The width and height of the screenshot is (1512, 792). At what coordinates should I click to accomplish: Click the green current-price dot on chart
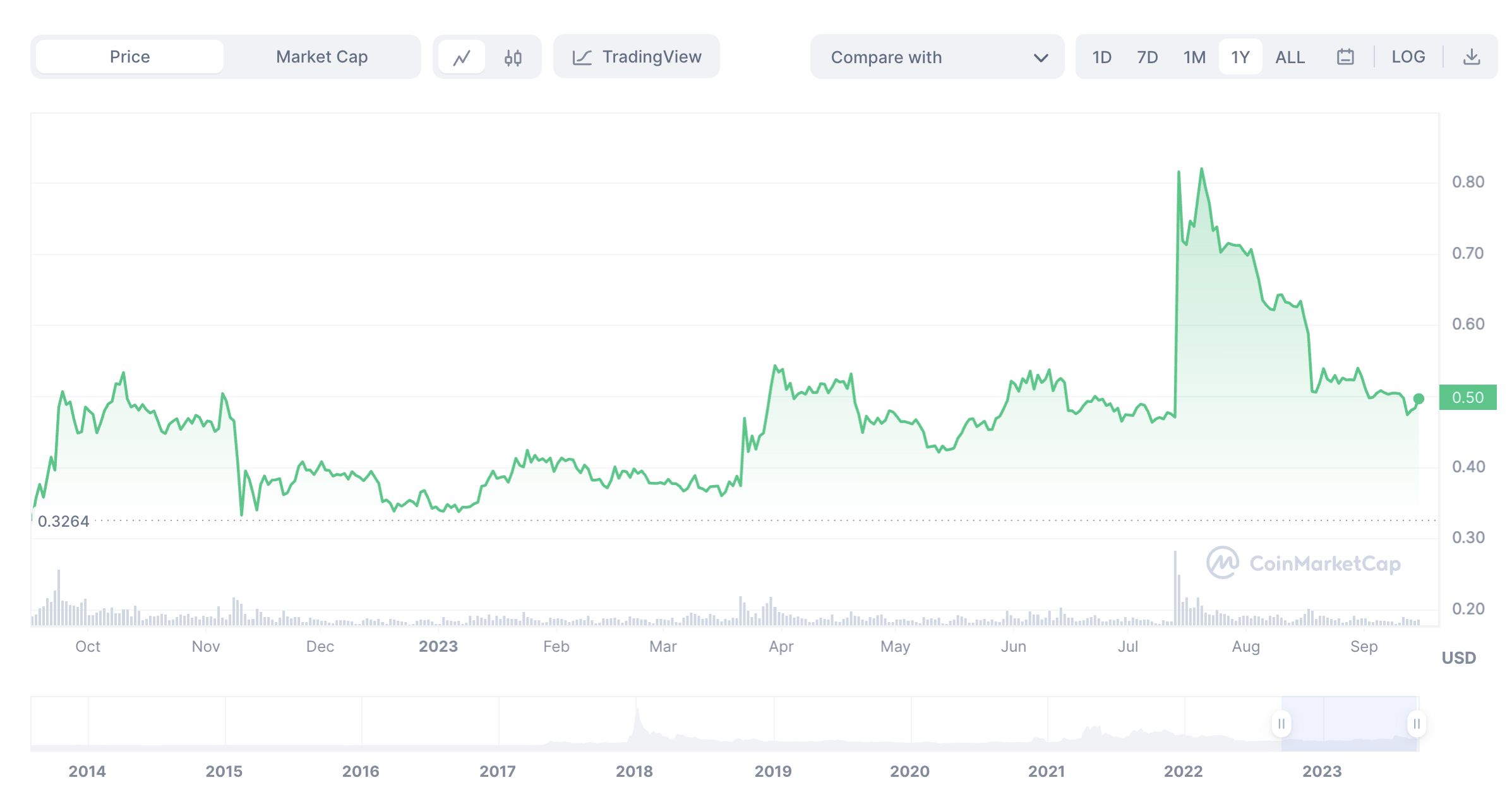coord(1419,399)
